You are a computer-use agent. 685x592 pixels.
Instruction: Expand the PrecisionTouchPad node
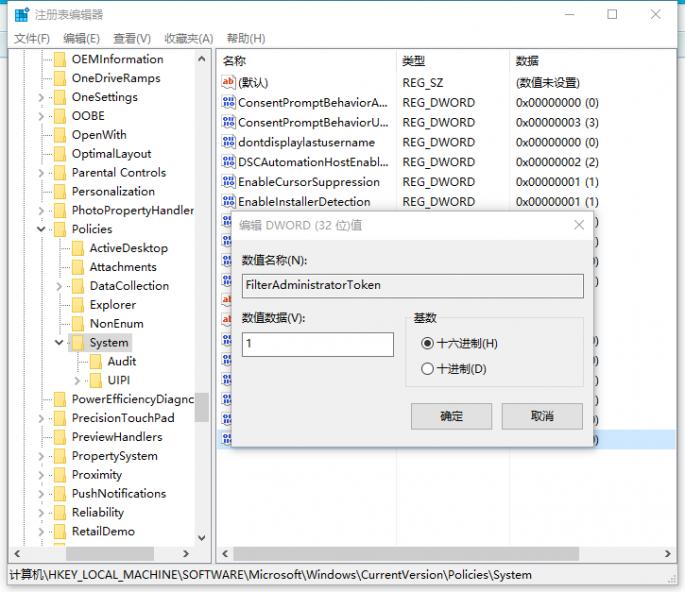(x=41, y=418)
